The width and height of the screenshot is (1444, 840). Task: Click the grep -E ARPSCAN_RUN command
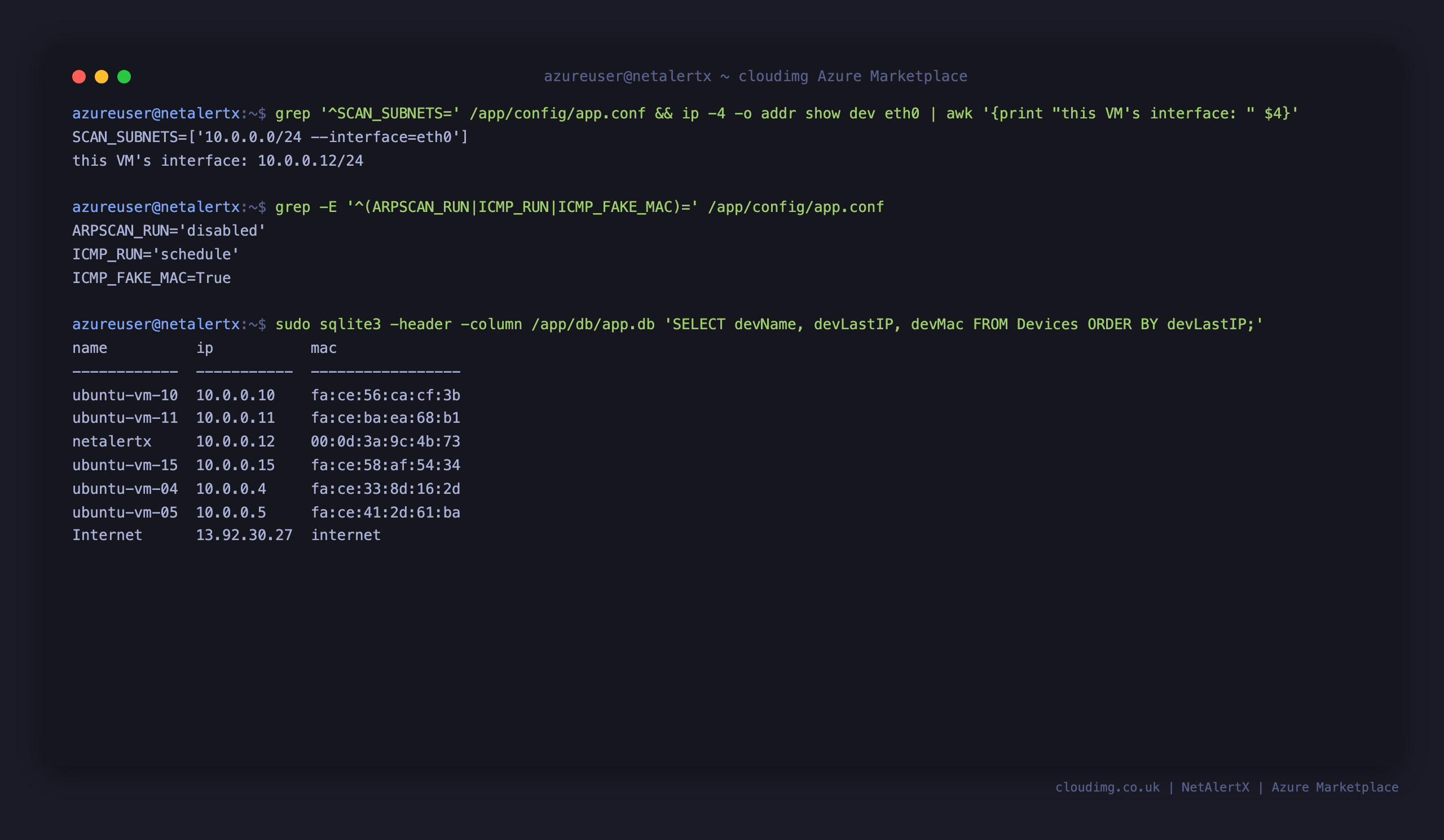pyautogui.click(x=580, y=207)
